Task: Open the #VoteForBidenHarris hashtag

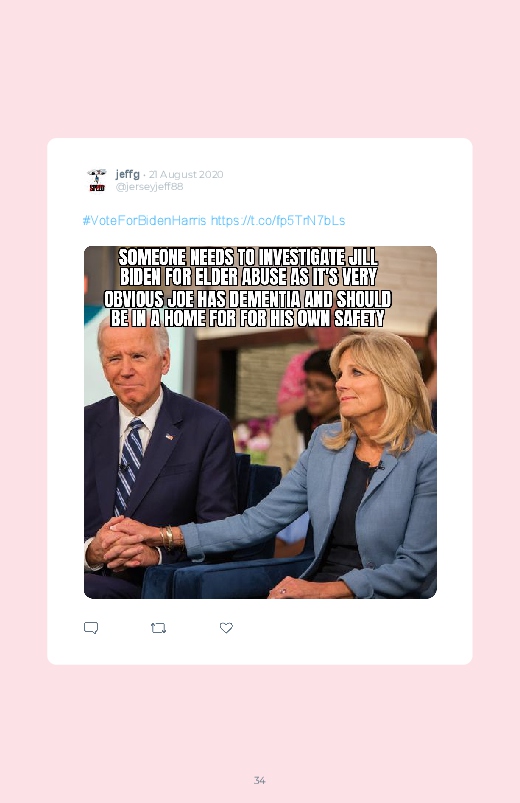Action: 144,221
